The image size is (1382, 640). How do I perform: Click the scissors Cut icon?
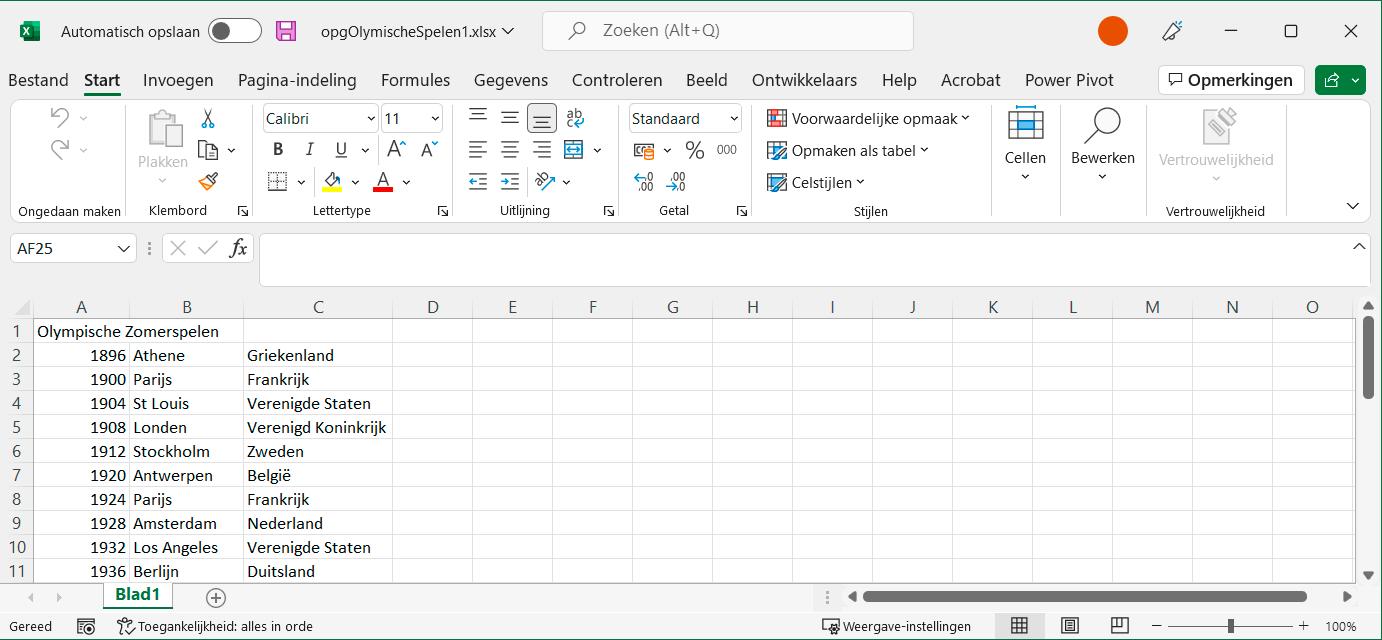click(208, 119)
